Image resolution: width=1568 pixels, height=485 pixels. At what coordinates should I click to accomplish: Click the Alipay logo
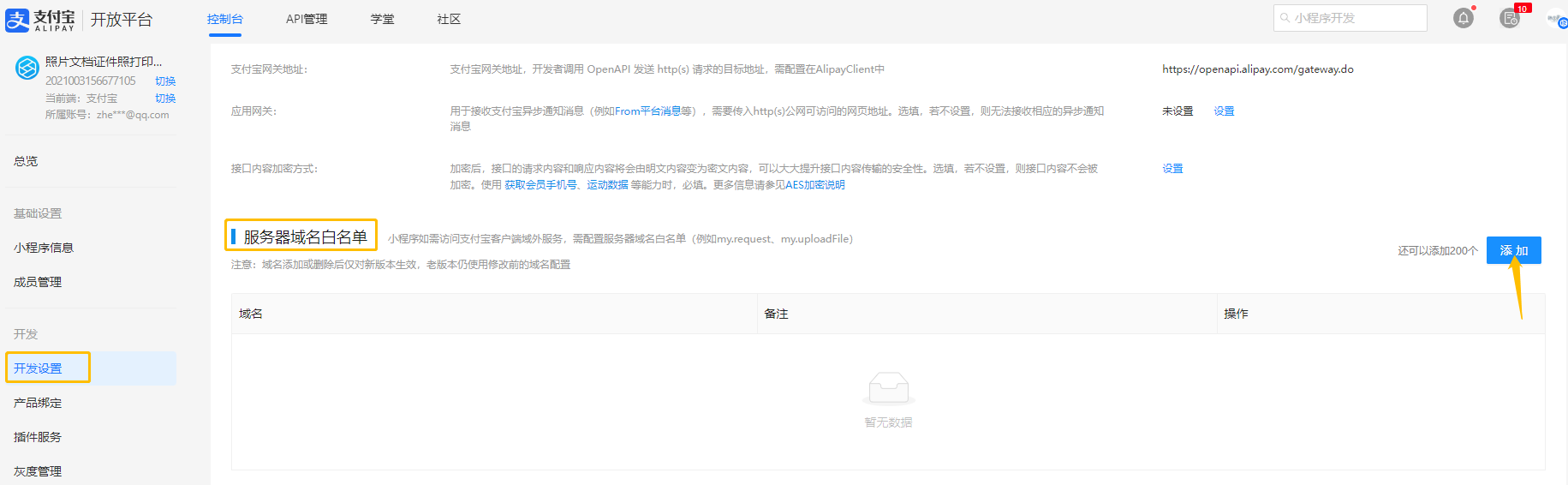pos(40,20)
